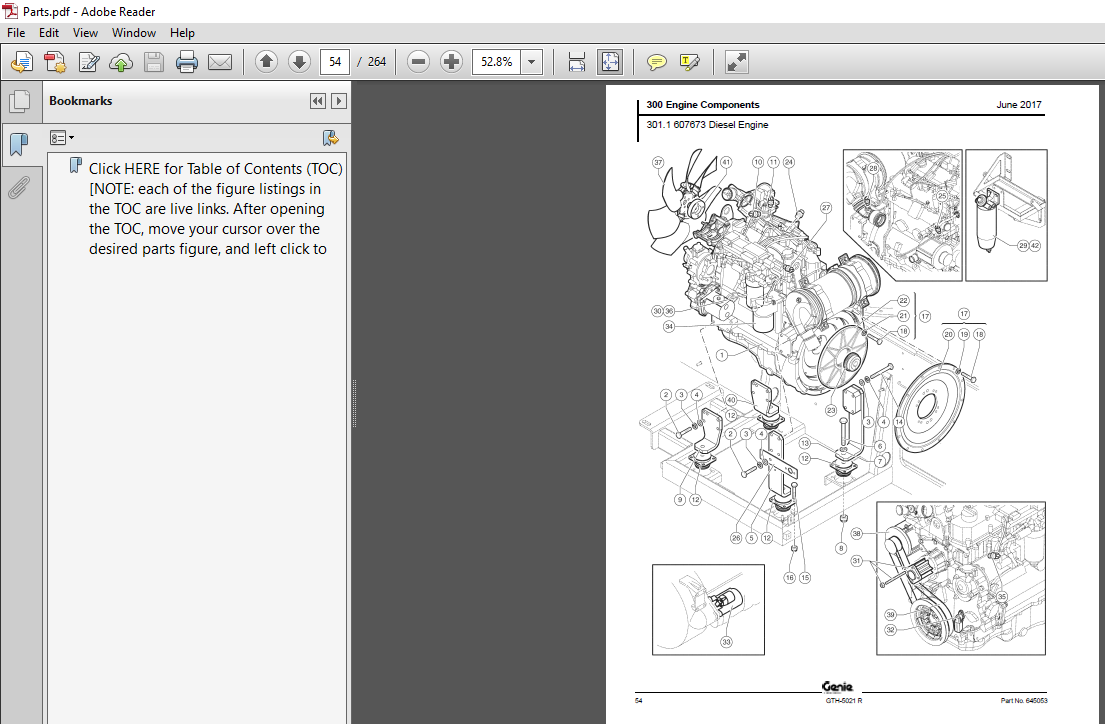The height and width of the screenshot is (724, 1105).
Task: Click the Send email envelope icon
Action: pyautogui.click(x=220, y=62)
